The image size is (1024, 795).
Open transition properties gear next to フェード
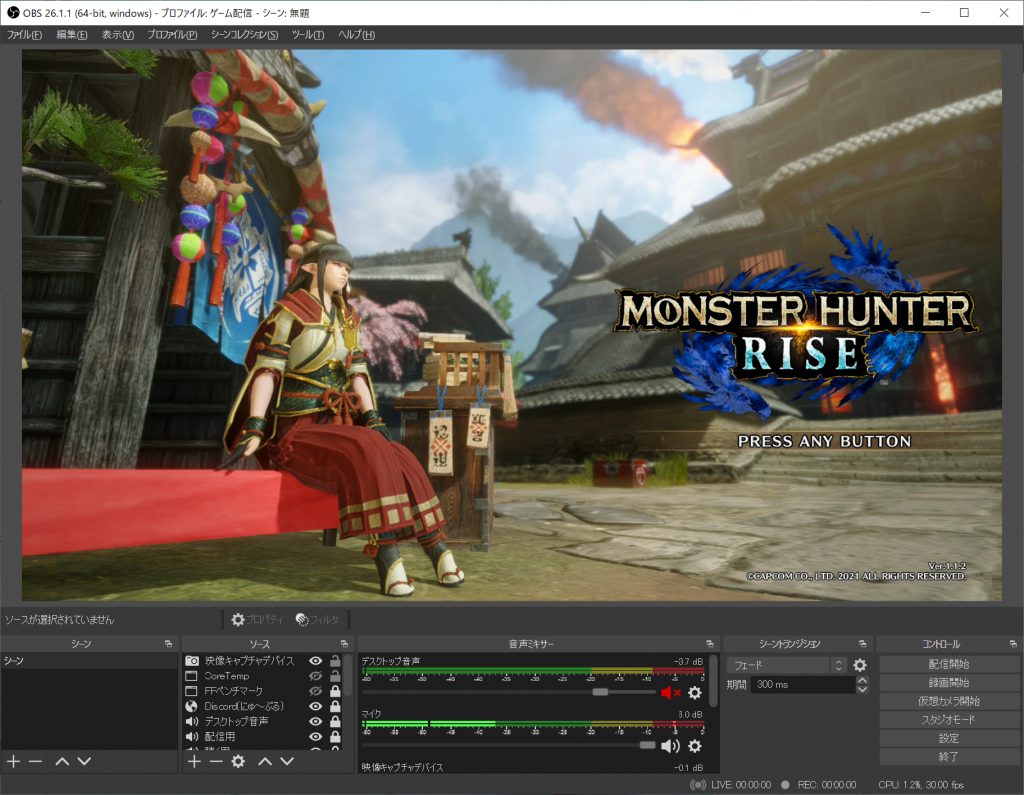point(860,665)
